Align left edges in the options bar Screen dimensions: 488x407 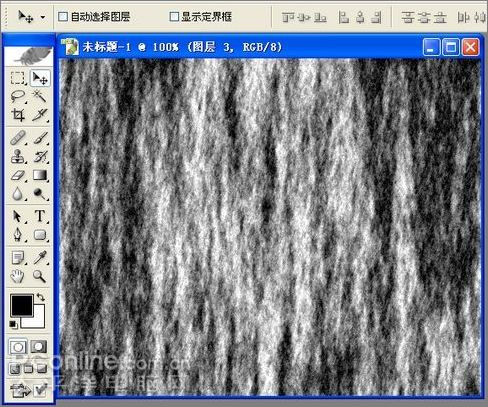pos(343,17)
